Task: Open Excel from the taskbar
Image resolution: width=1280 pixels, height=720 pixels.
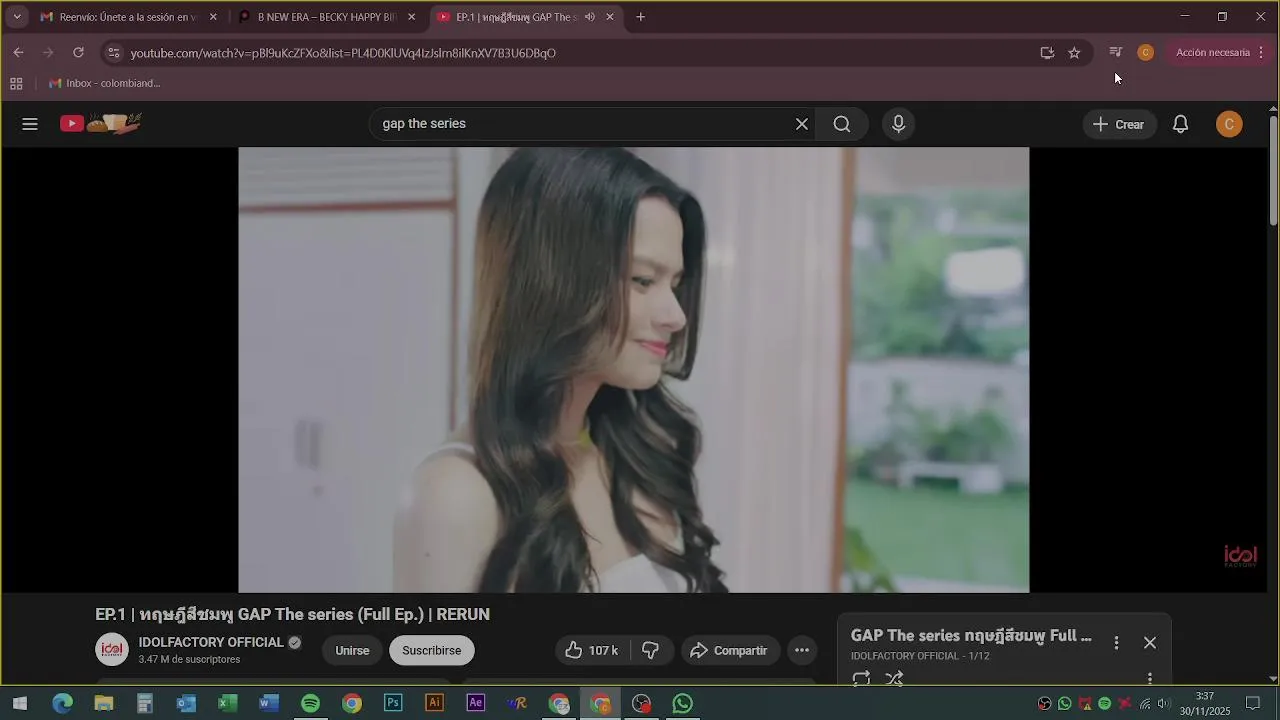Action: [228, 704]
